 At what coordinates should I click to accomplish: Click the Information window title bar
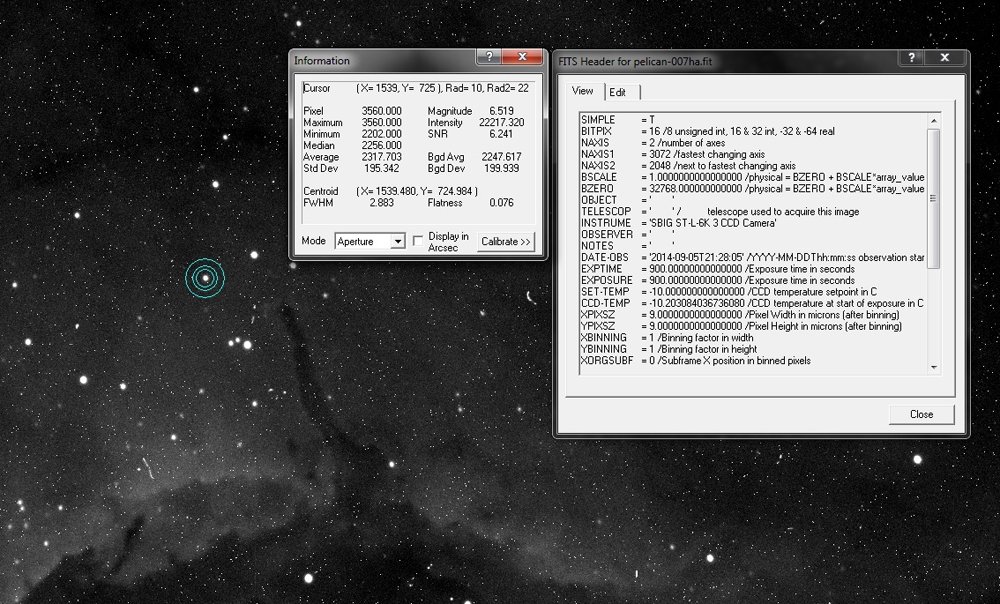[383, 61]
